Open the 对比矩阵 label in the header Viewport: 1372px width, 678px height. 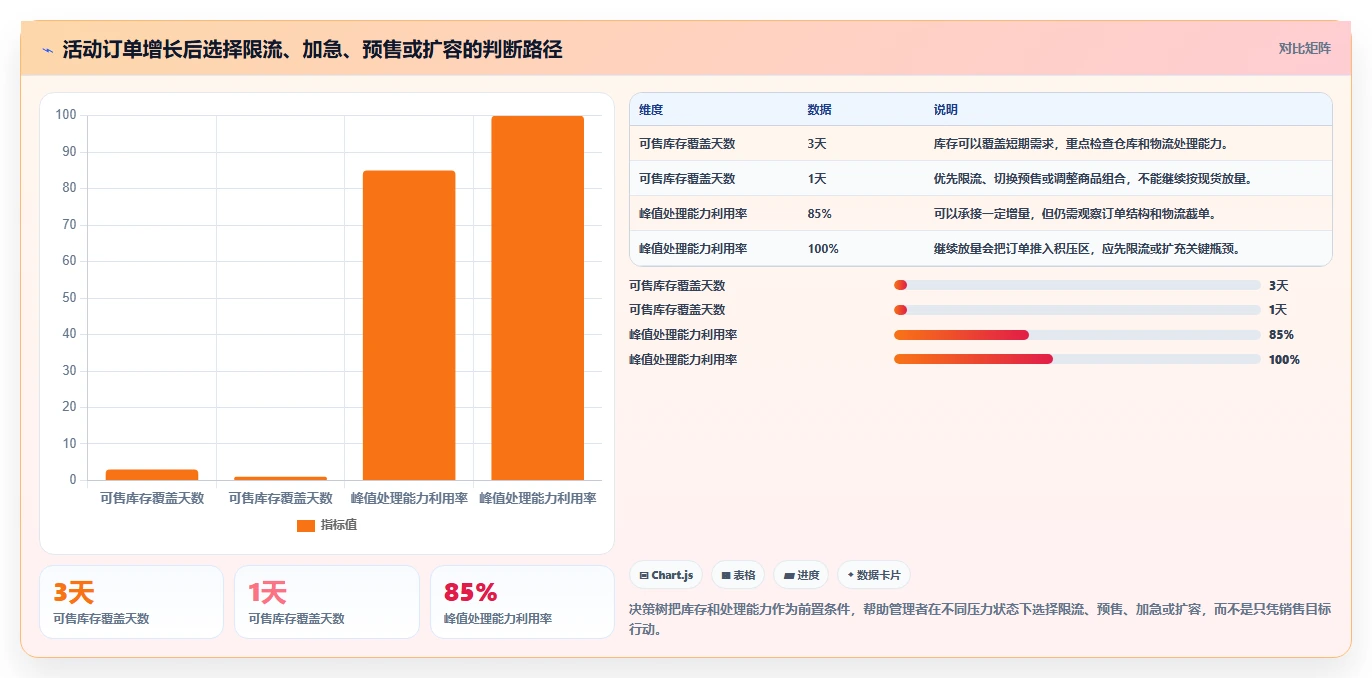point(1305,48)
